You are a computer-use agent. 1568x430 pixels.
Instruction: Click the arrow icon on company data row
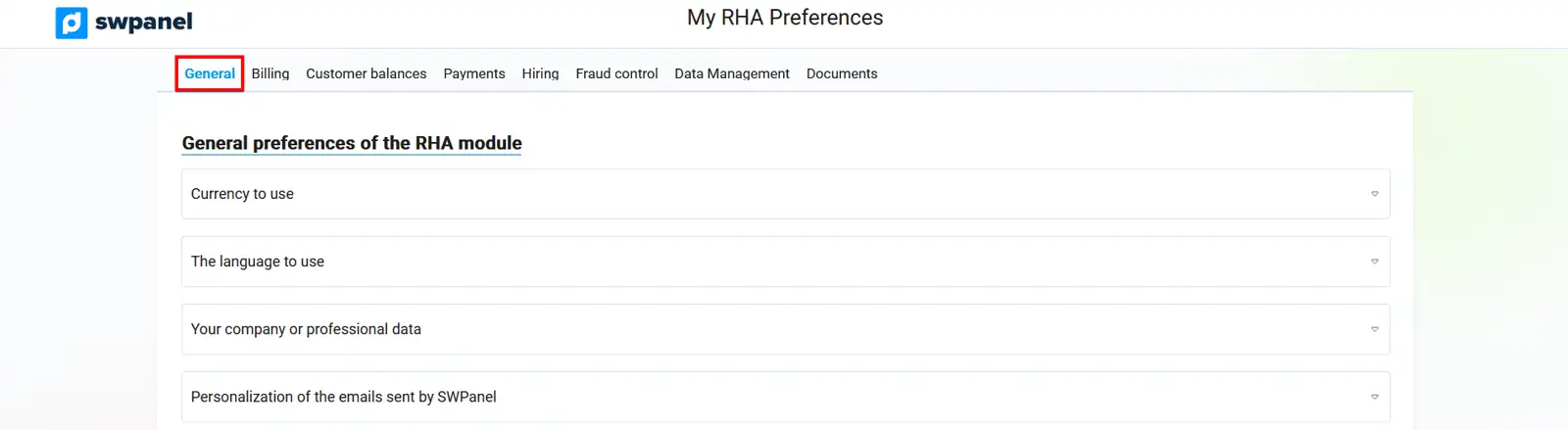1374,329
